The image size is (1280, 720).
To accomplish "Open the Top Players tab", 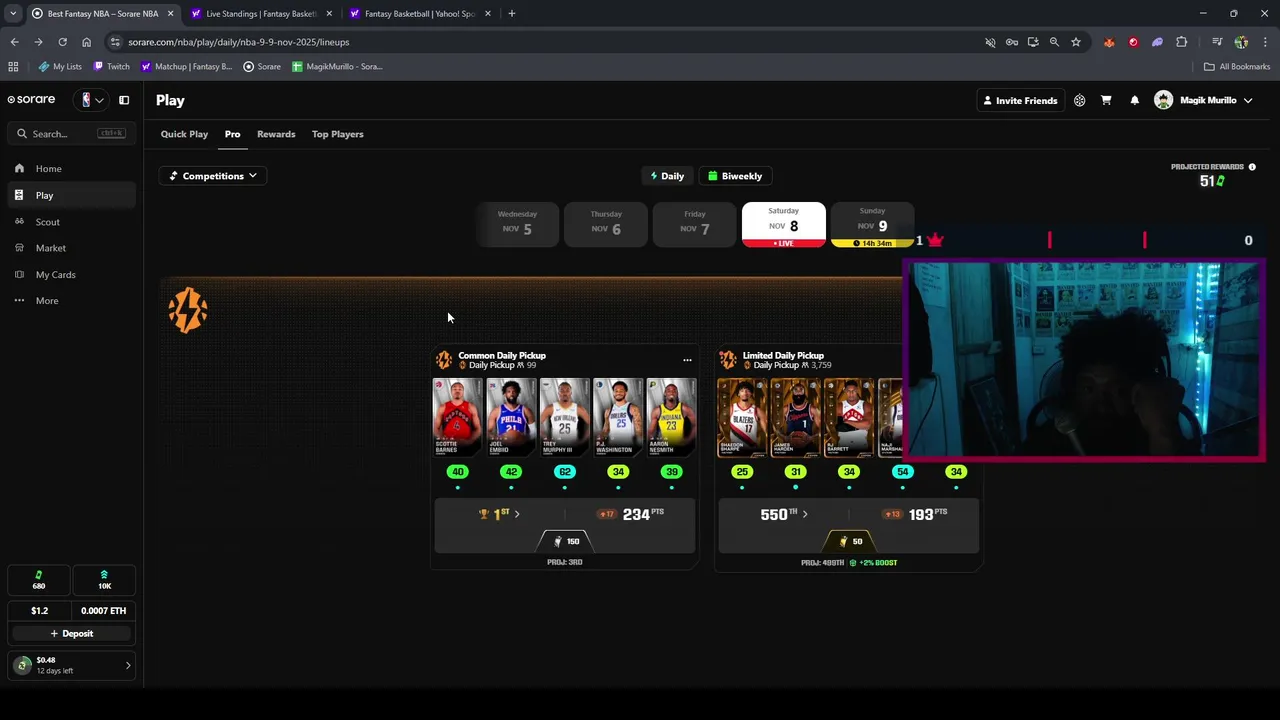I will pyautogui.click(x=337, y=134).
